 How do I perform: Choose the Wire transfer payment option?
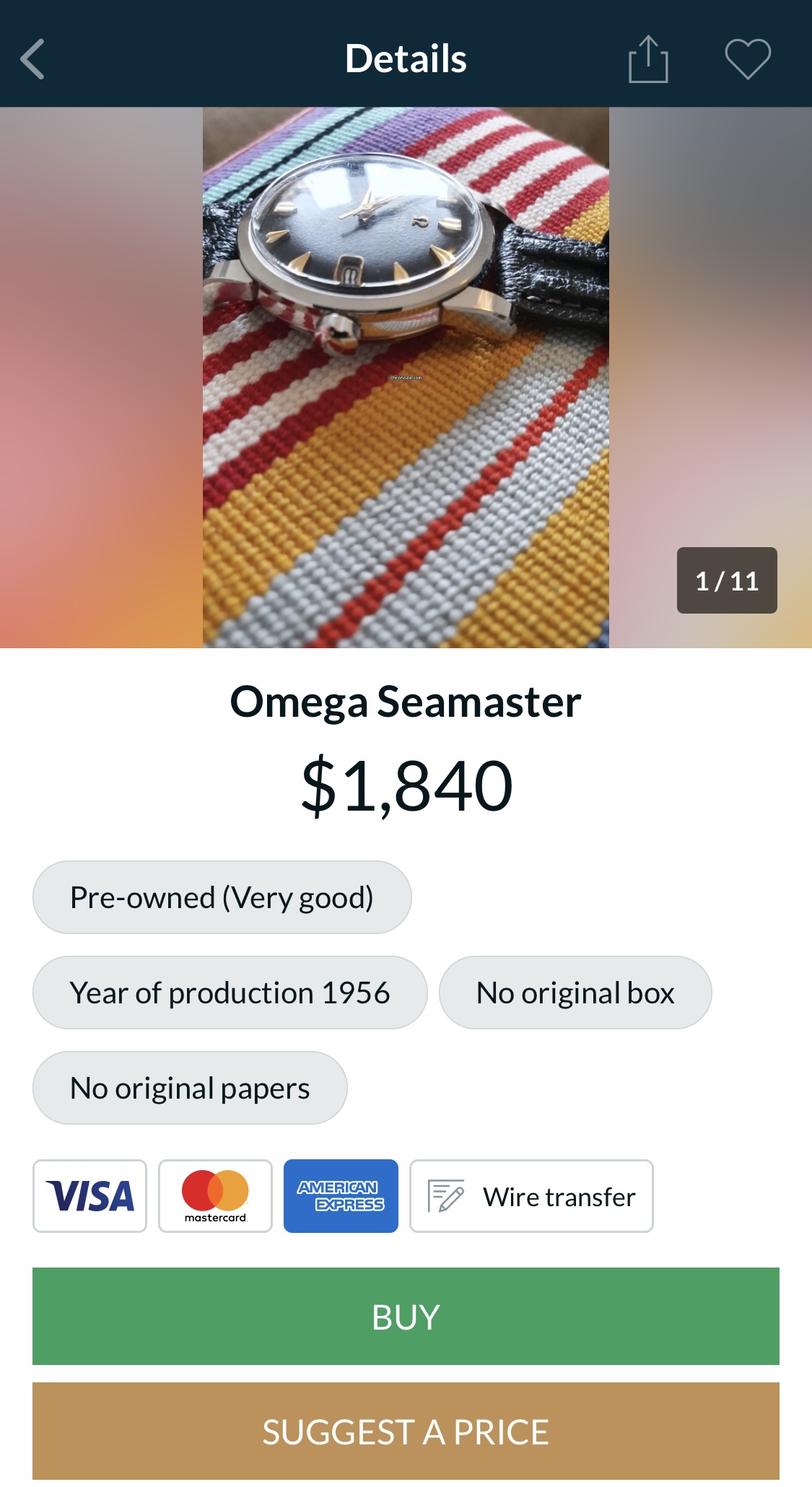[x=559, y=1197]
